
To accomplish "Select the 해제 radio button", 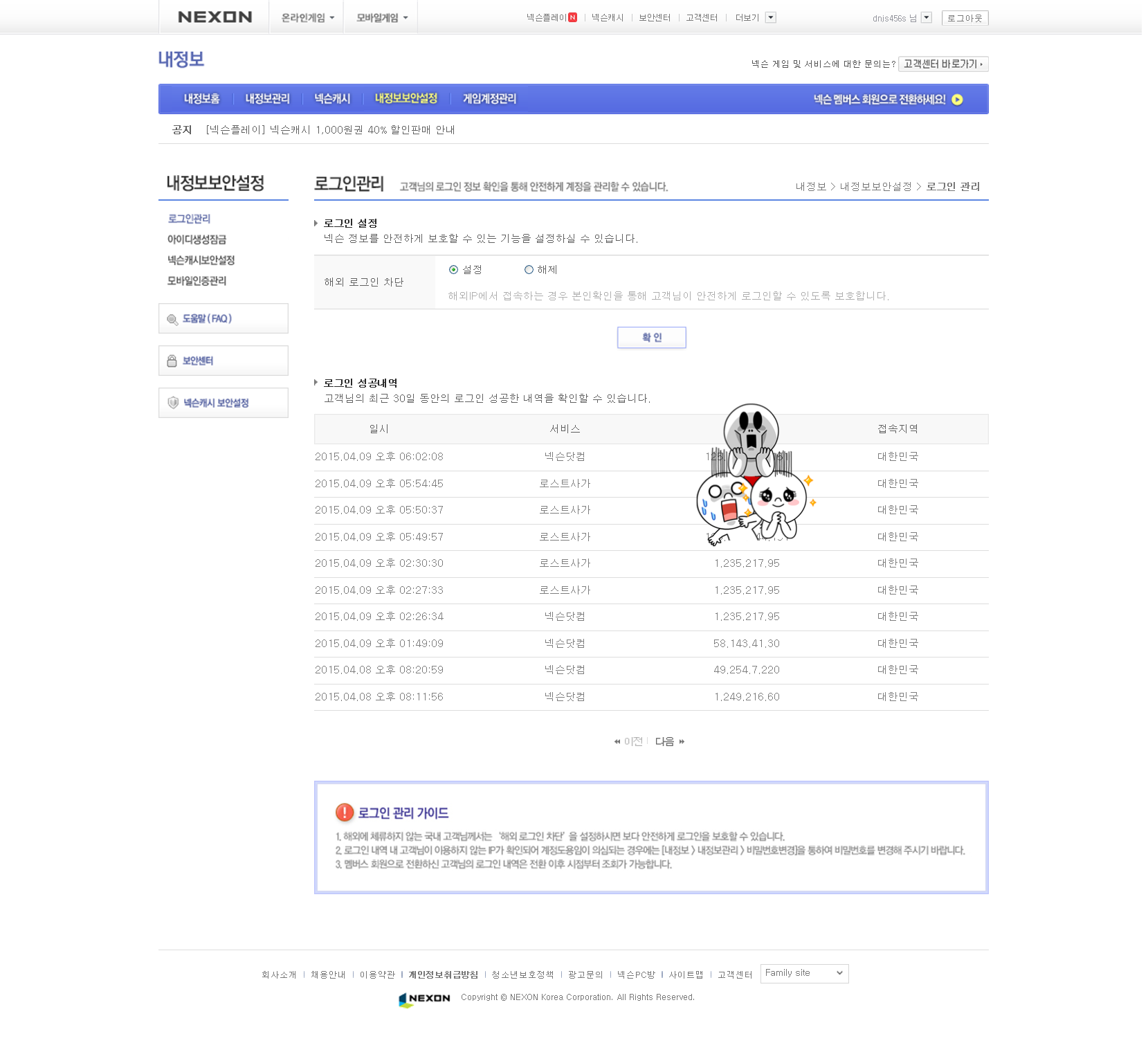I will (x=529, y=270).
